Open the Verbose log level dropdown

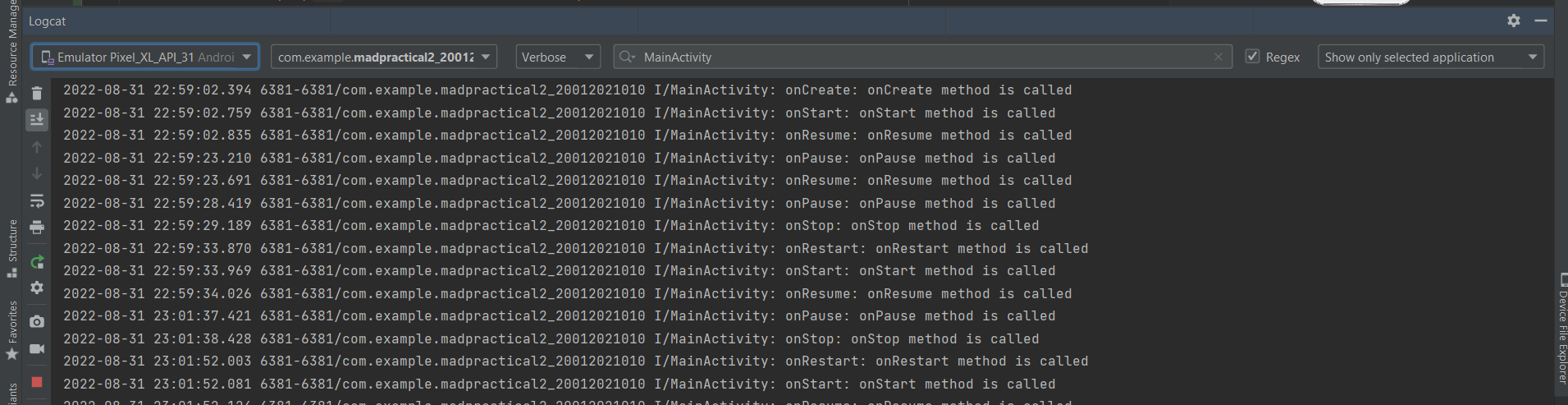(558, 57)
